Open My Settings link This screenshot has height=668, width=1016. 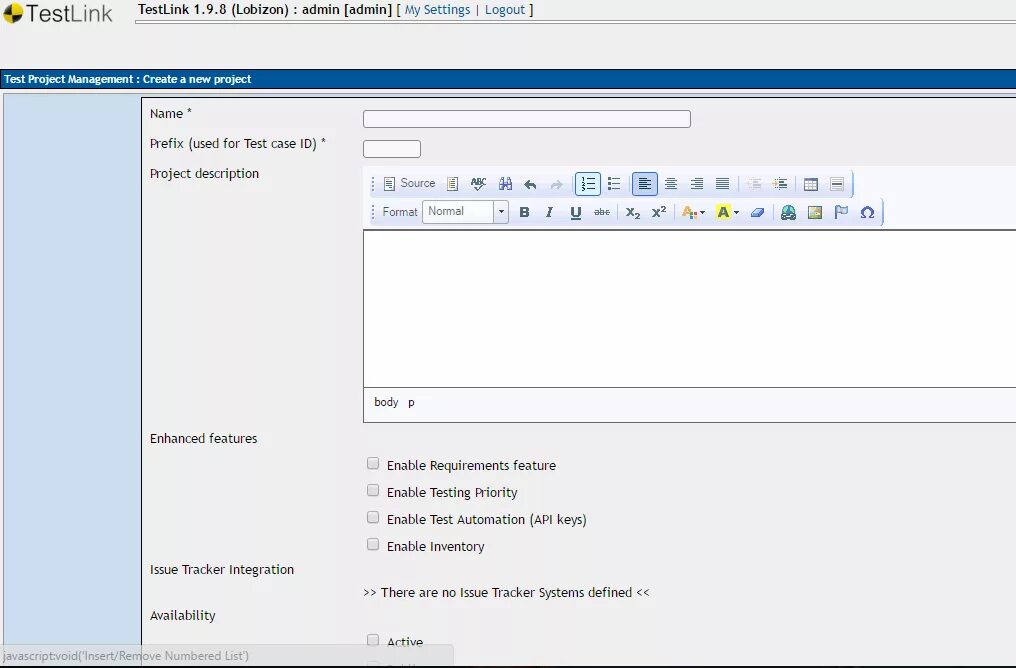tap(437, 10)
